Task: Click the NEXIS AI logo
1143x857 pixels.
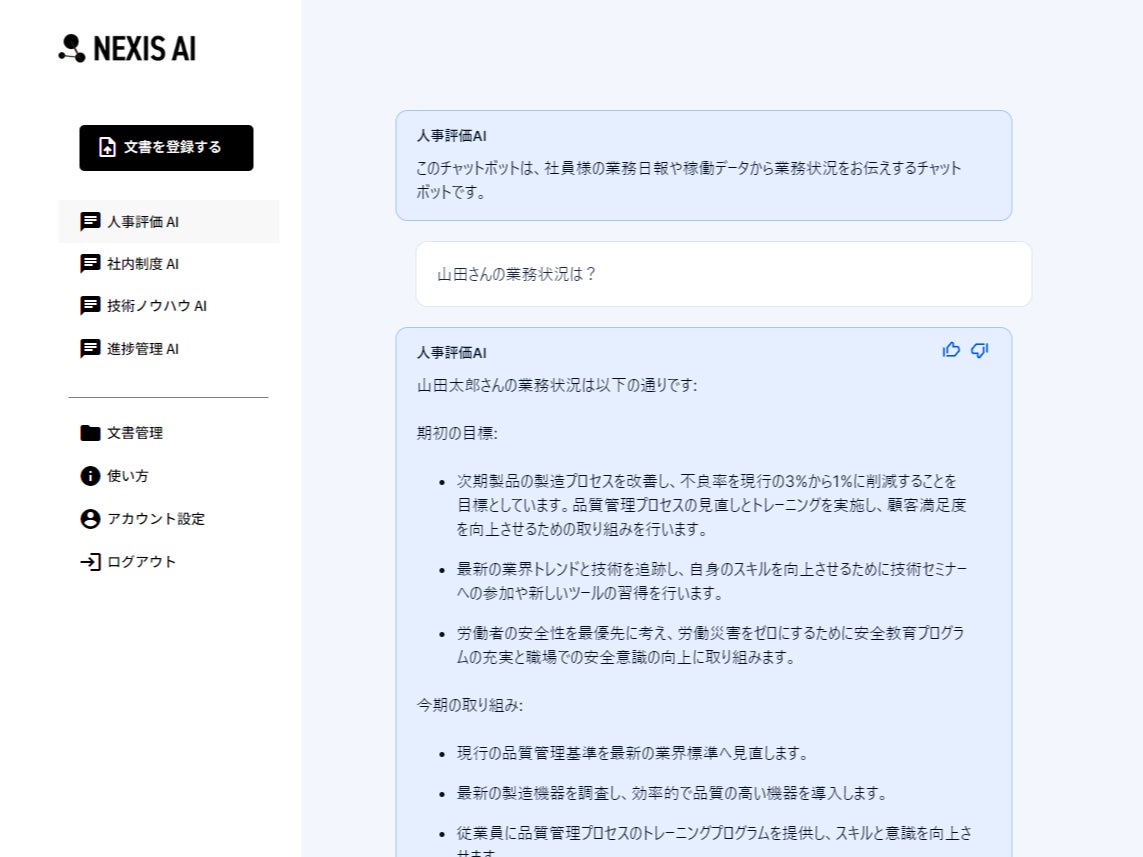Action: pyautogui.click(x=128, y=49)
